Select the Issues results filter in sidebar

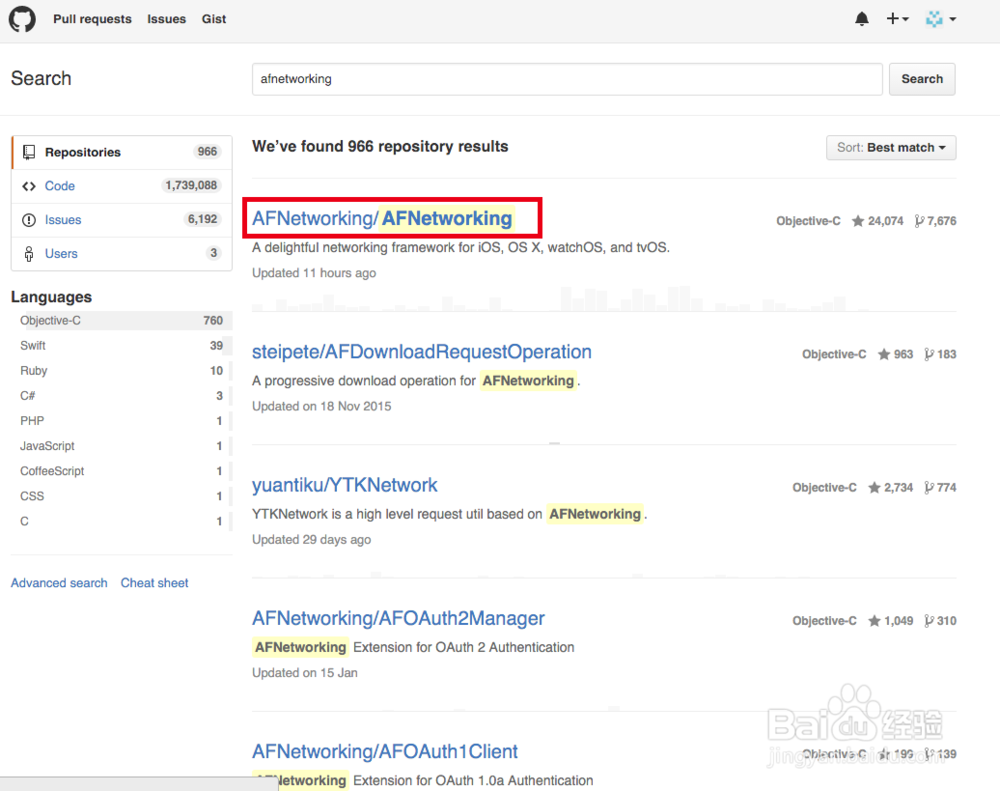(x=122, y=220)
